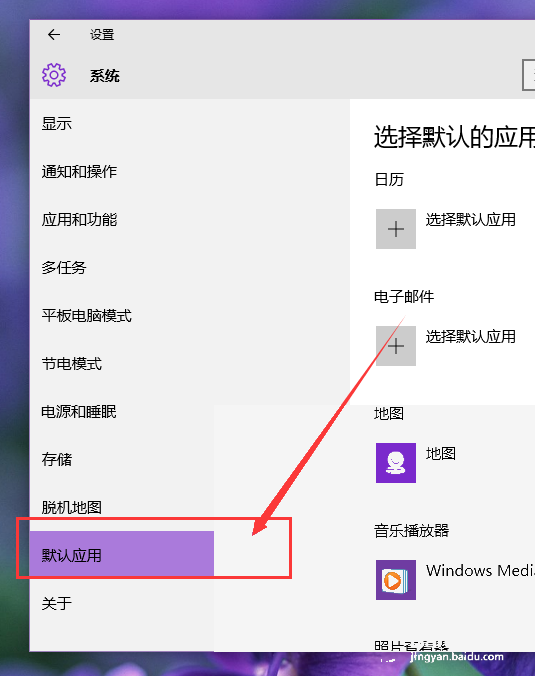
Task: Select the 存储 sidebar item
Action: pyautogui.click(x=56, y=460)
